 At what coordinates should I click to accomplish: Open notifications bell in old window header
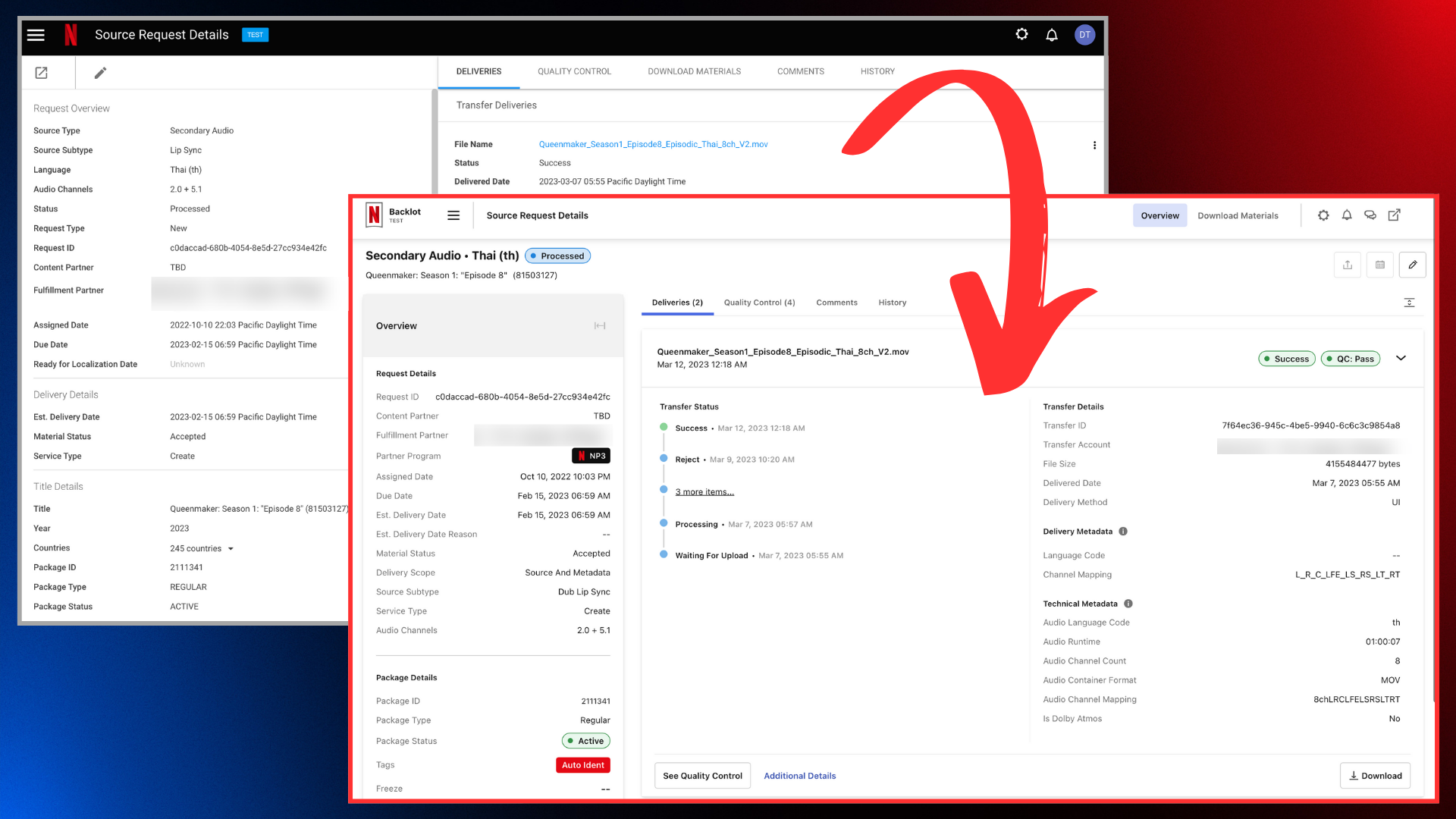(x=1052, y=35)
